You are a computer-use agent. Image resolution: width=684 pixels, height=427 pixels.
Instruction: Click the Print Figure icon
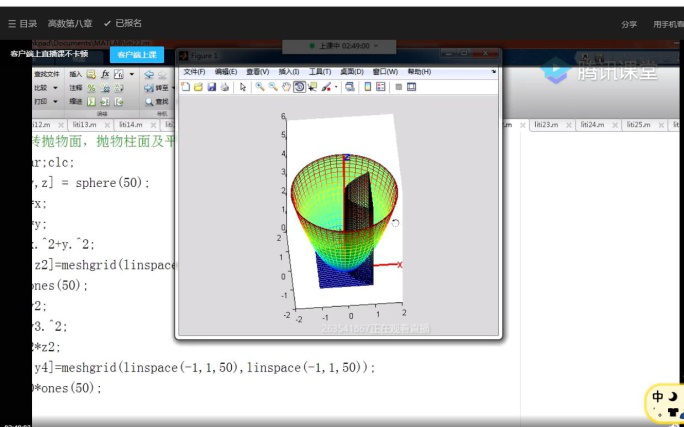(222, 87)
